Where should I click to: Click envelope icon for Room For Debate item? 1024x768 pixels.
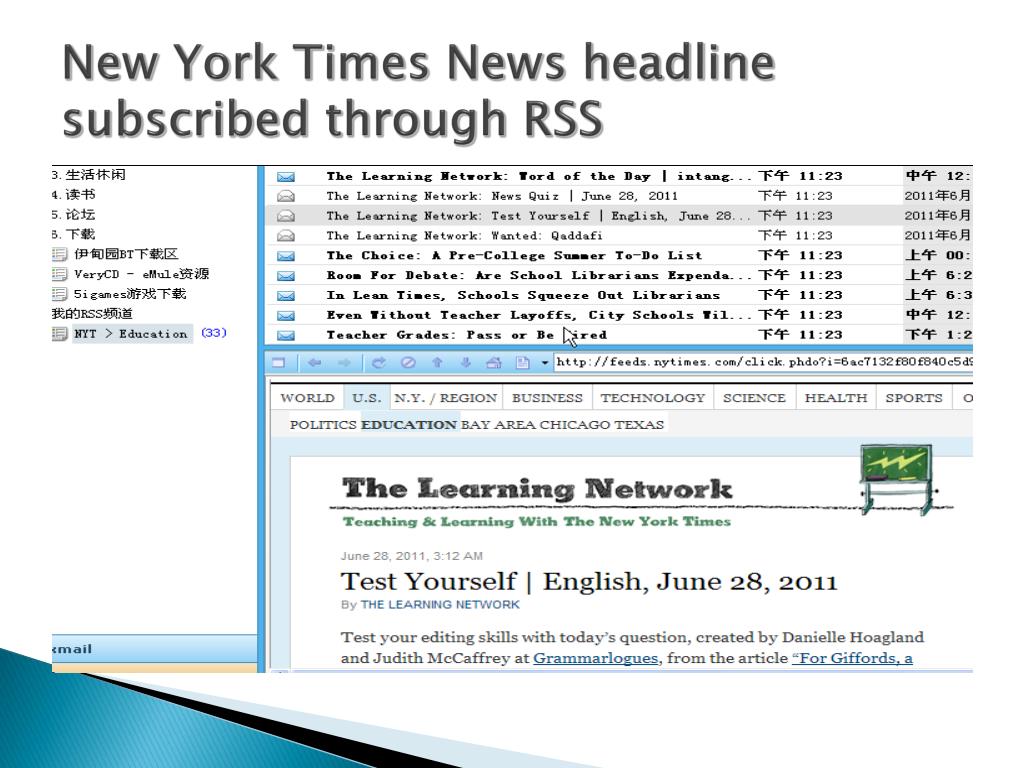pos(285,276)
